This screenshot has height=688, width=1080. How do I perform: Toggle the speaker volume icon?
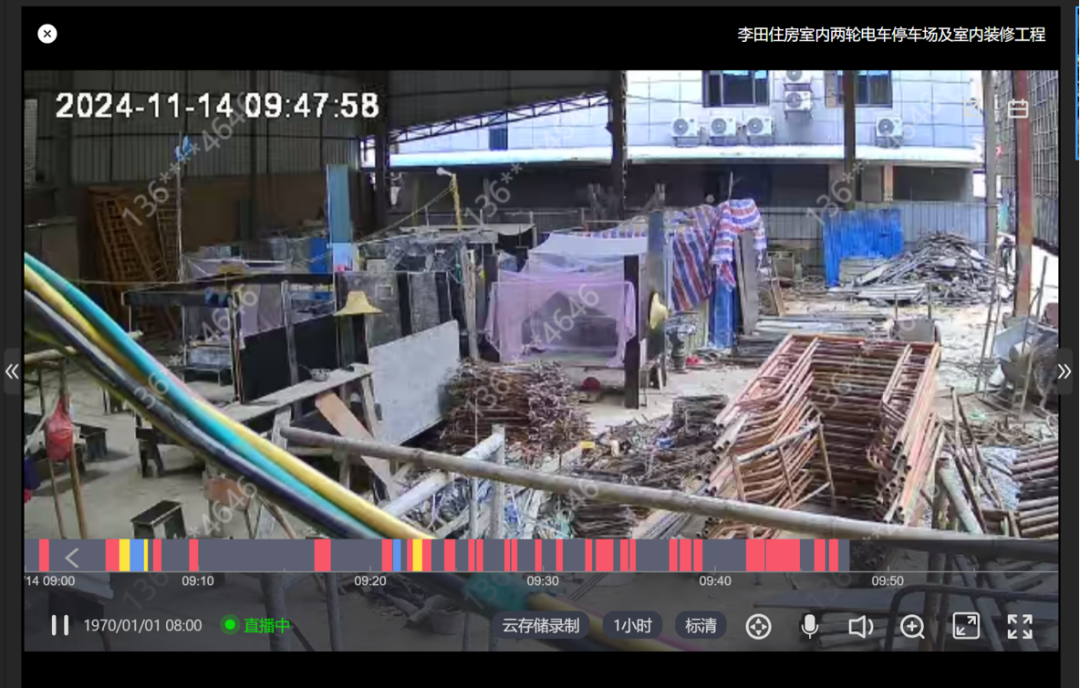tap(860, 626)
